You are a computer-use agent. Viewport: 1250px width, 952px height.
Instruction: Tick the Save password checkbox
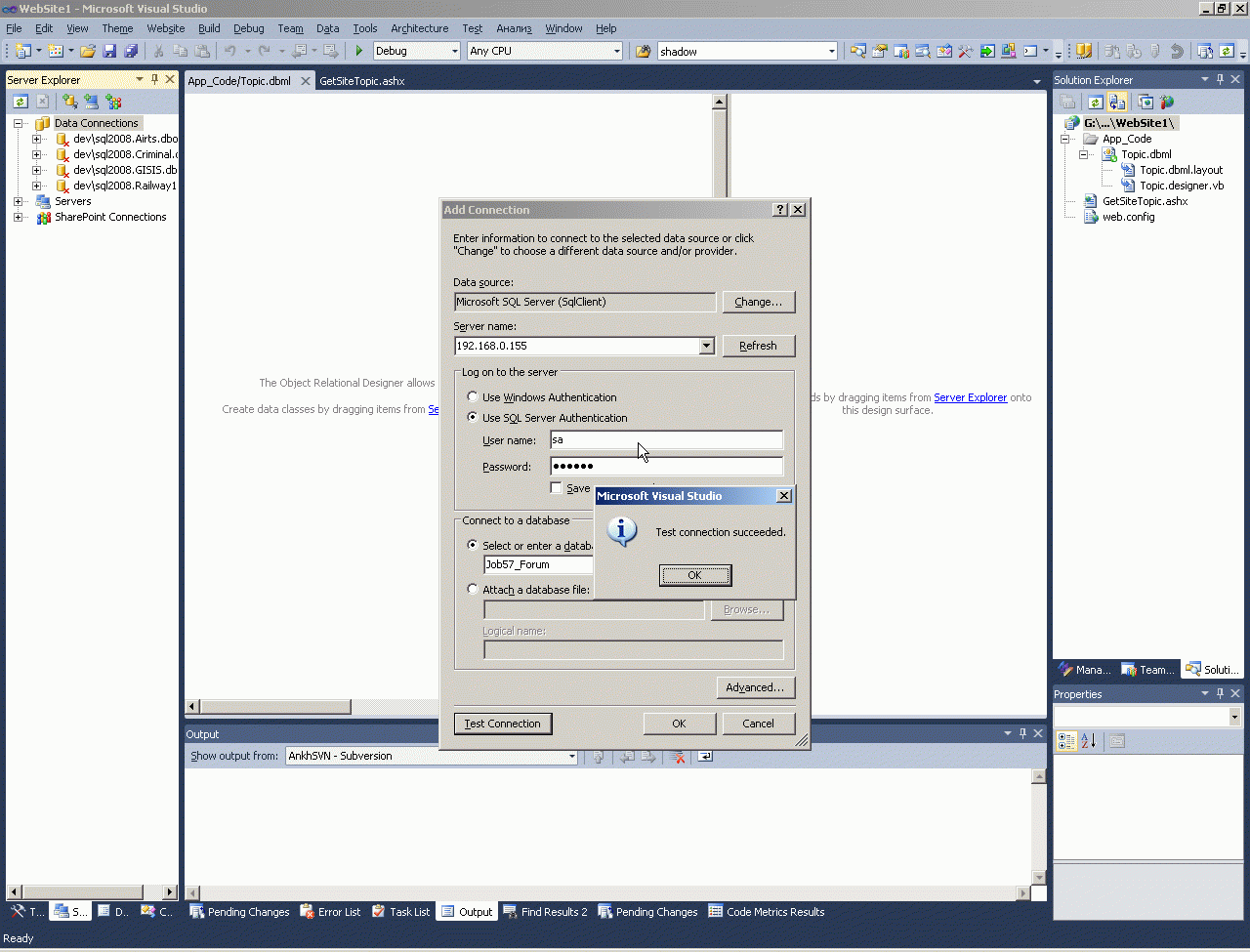tap(557, 488)
